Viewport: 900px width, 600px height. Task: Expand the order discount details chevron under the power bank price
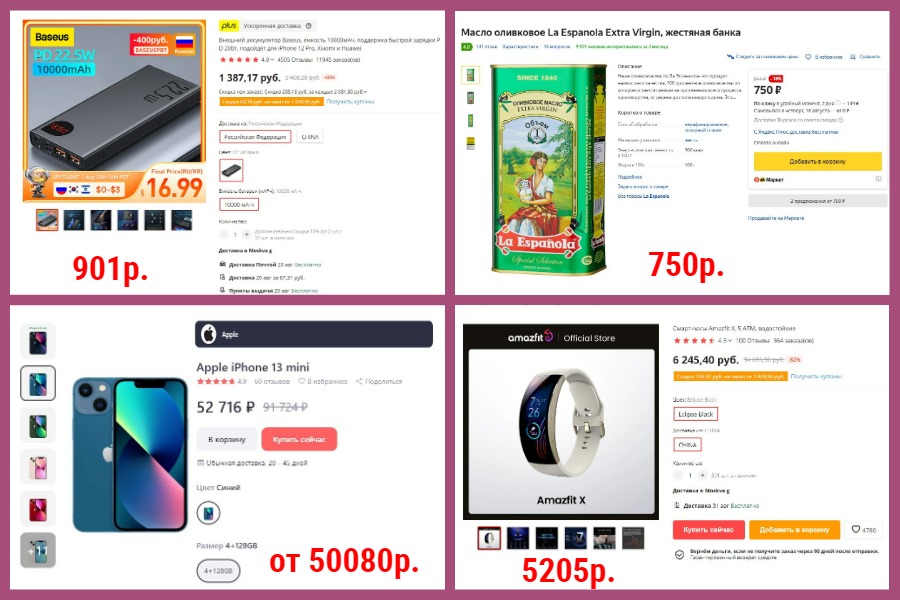tap(366, 92)
